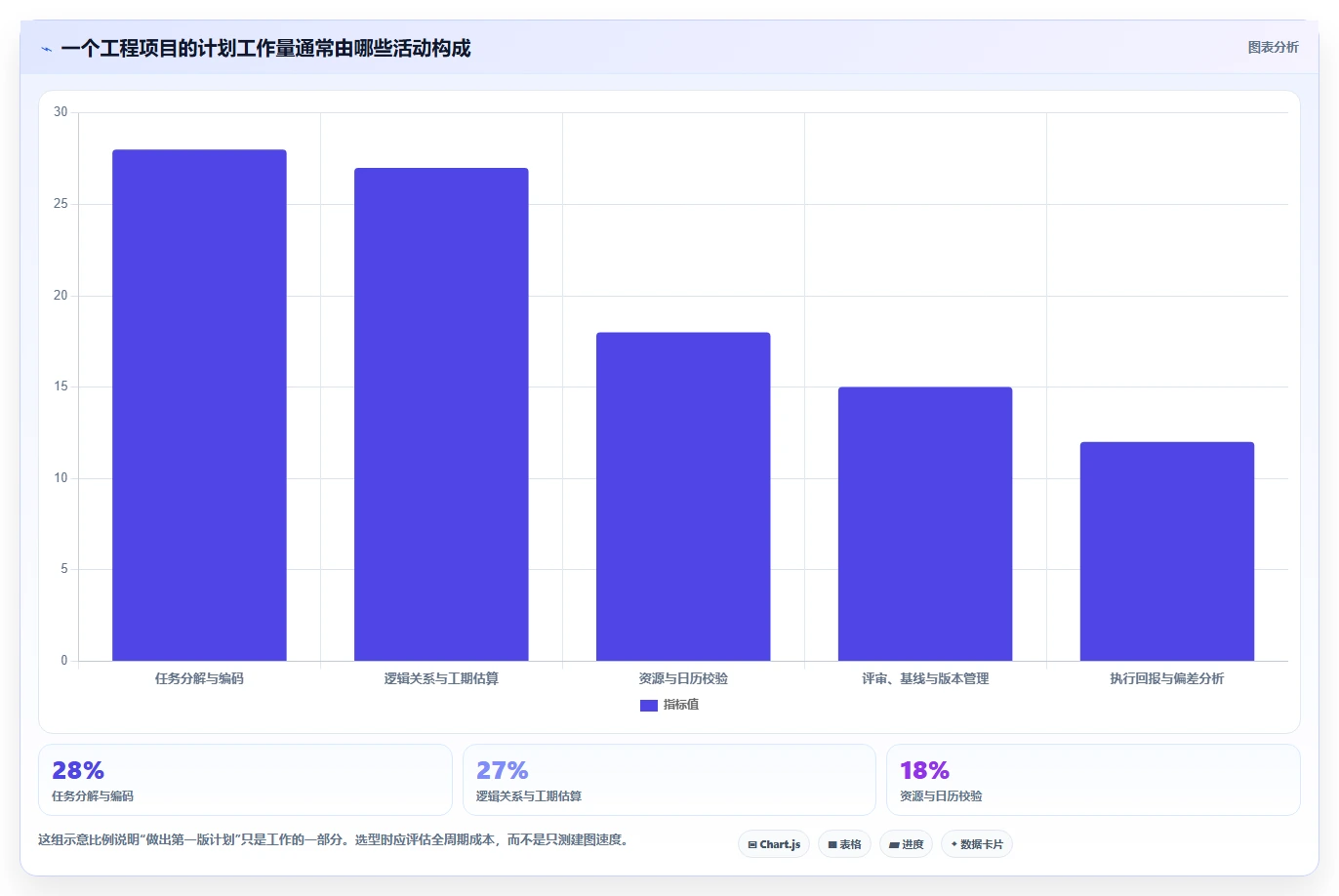This screenshot has height=896, width=1339.
Task: Click the icon in 表格 tag
Action: [x=832, y=845]
